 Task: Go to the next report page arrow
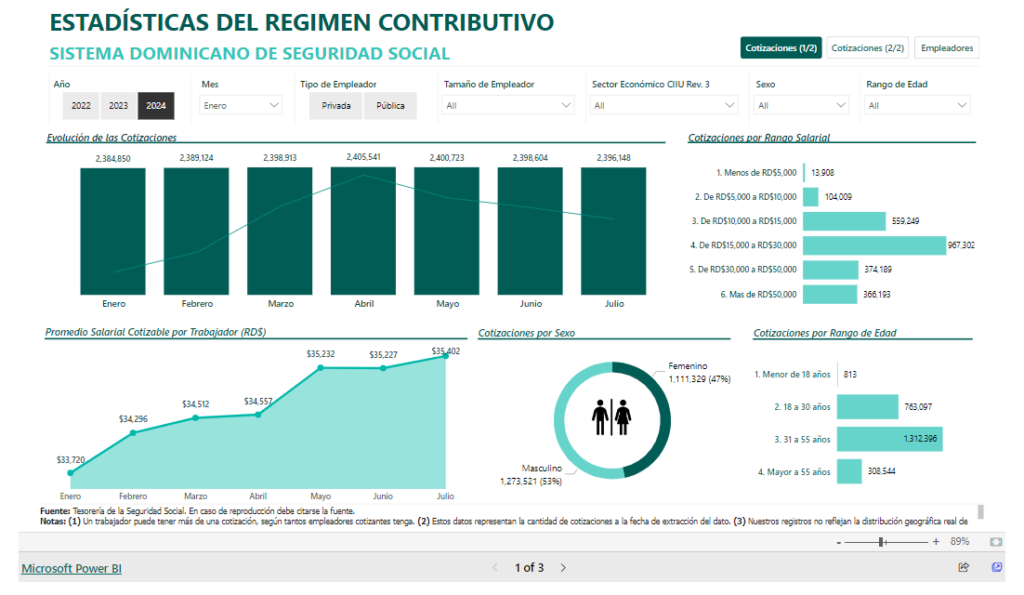(x=563, y=568)
